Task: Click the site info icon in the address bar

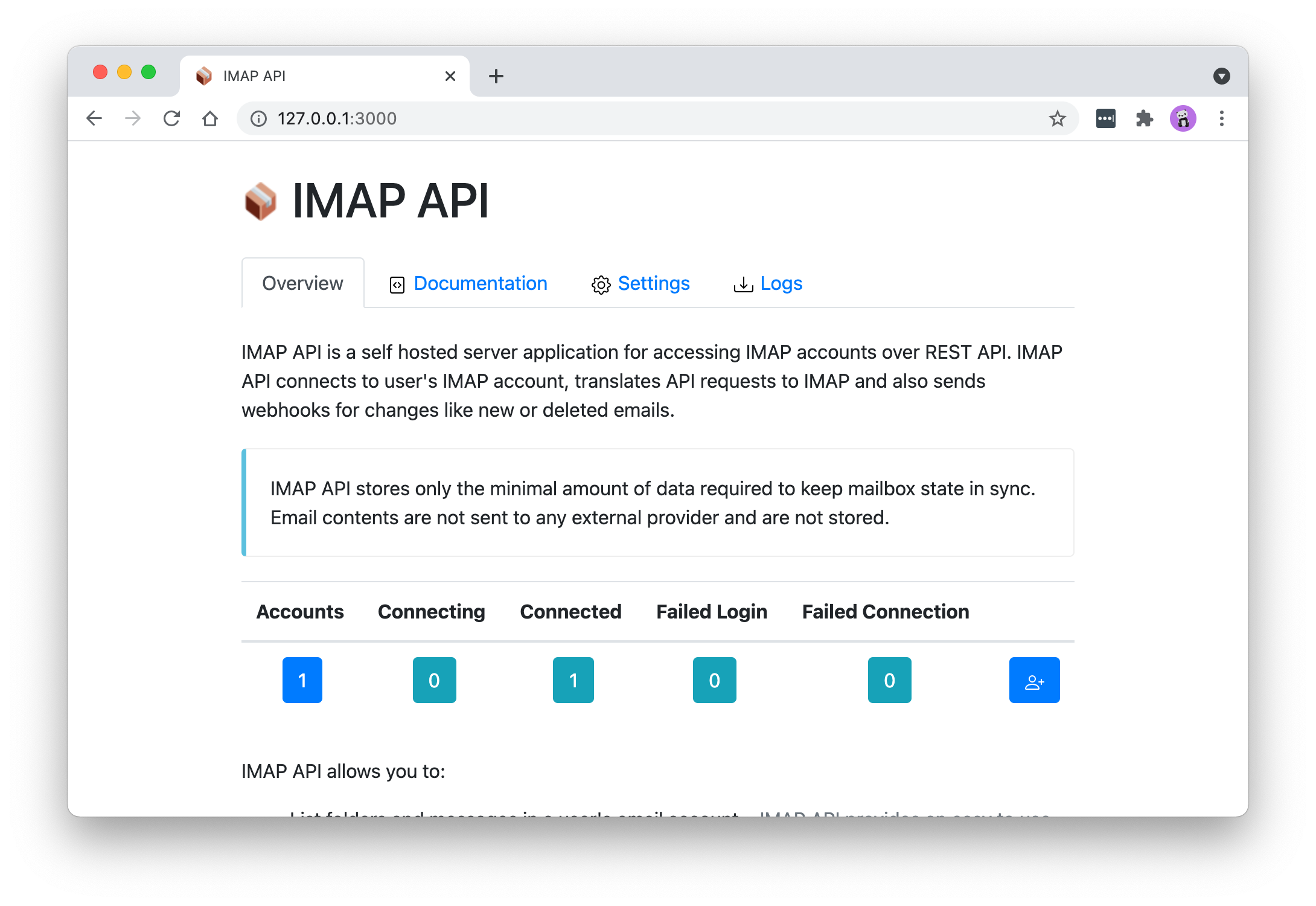Action: (258, 119)
